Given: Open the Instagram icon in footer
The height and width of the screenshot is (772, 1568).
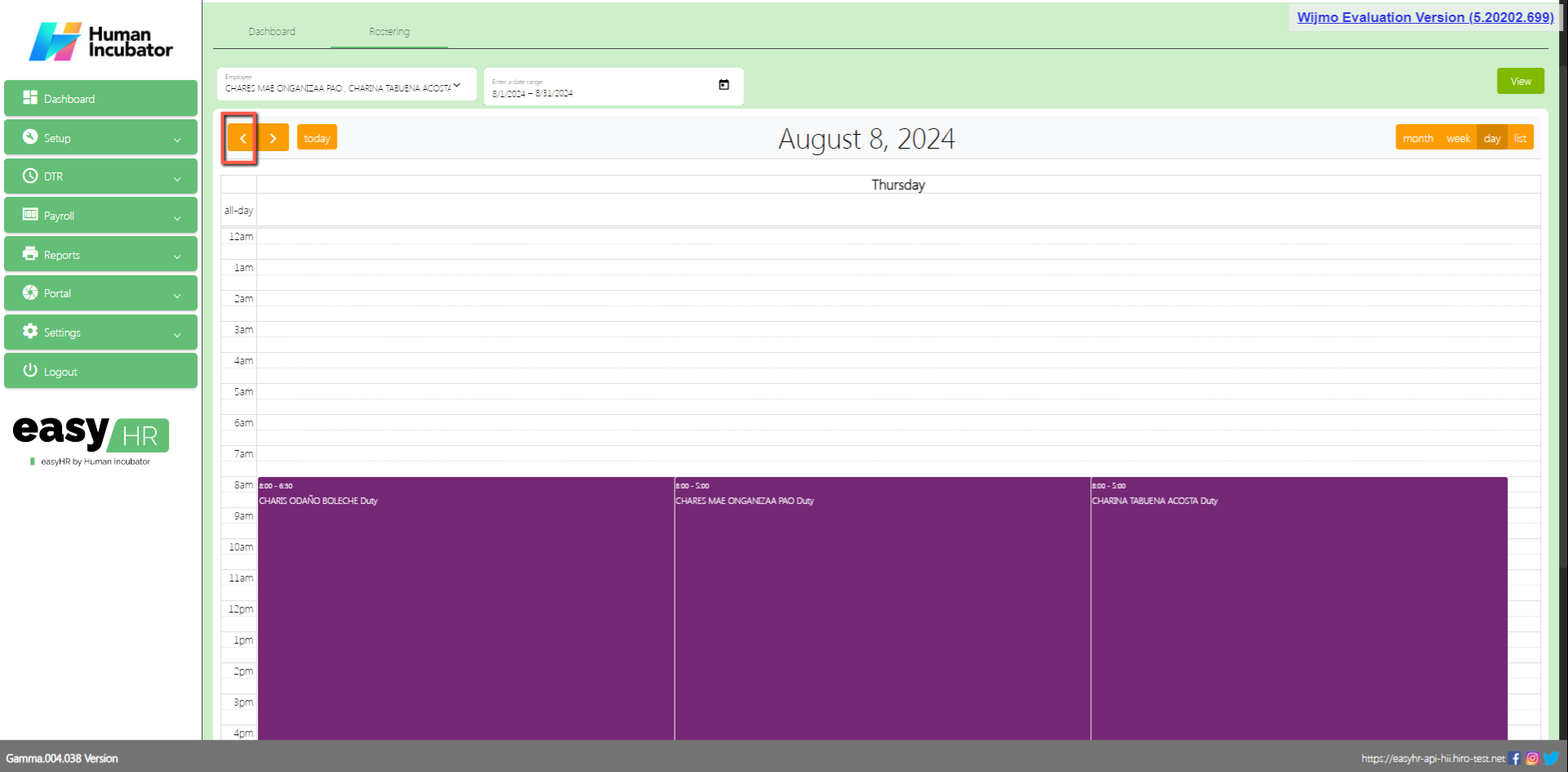Looking at the screenshot, I should tap(1532, 758).
